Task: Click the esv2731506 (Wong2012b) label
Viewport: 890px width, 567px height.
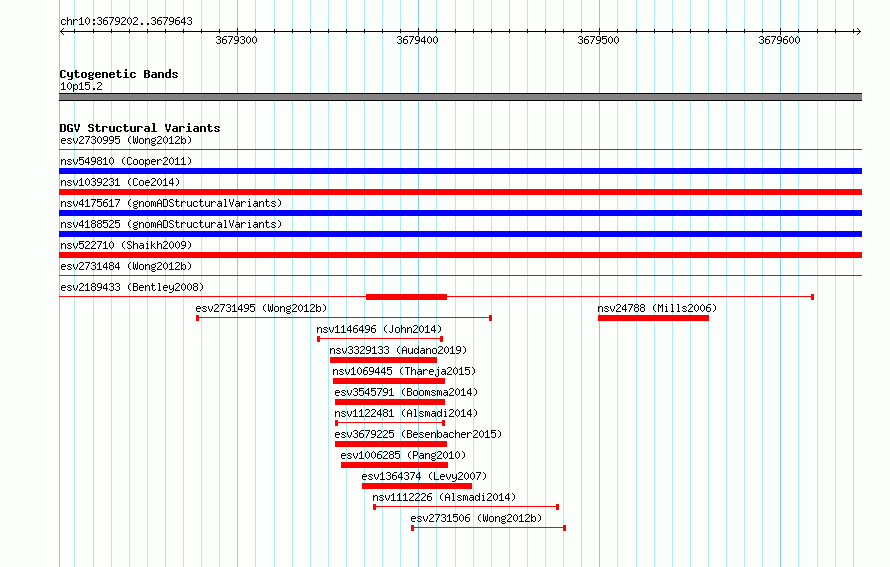Action: coord(476,518)
